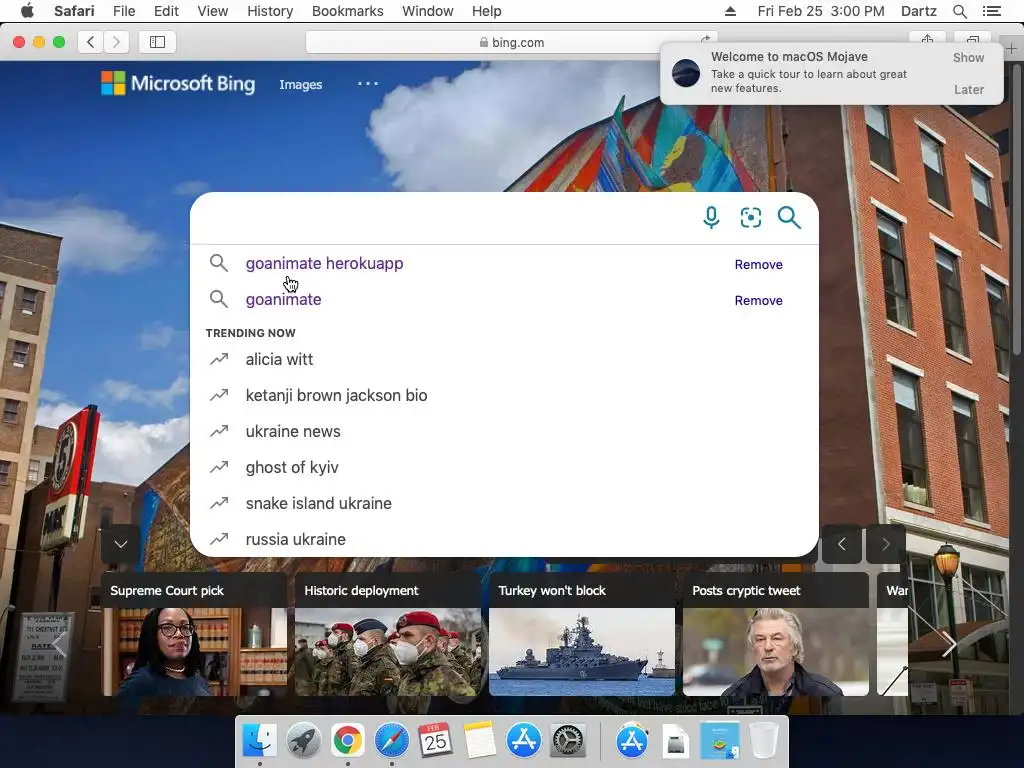Screen dimensions: 1024x768
Task: Open the Edit menu
Action: pyautogui.click(x=166, y=11)
